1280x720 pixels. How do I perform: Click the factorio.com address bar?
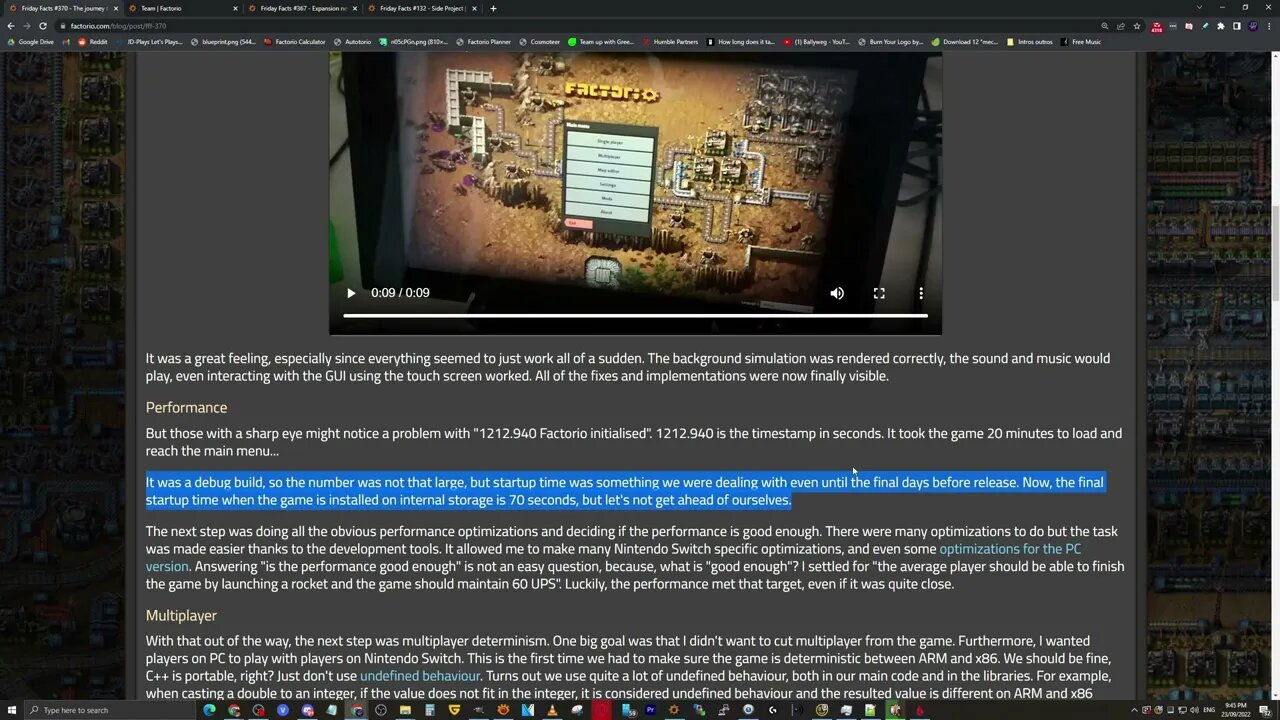(x=575, y=25)
